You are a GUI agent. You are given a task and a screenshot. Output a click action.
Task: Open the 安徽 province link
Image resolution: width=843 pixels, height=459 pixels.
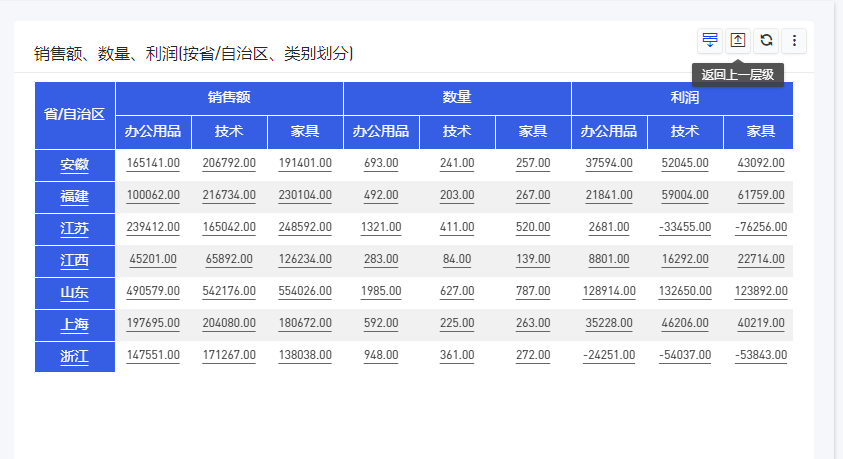pyautogui.click(x=75, y=164)
